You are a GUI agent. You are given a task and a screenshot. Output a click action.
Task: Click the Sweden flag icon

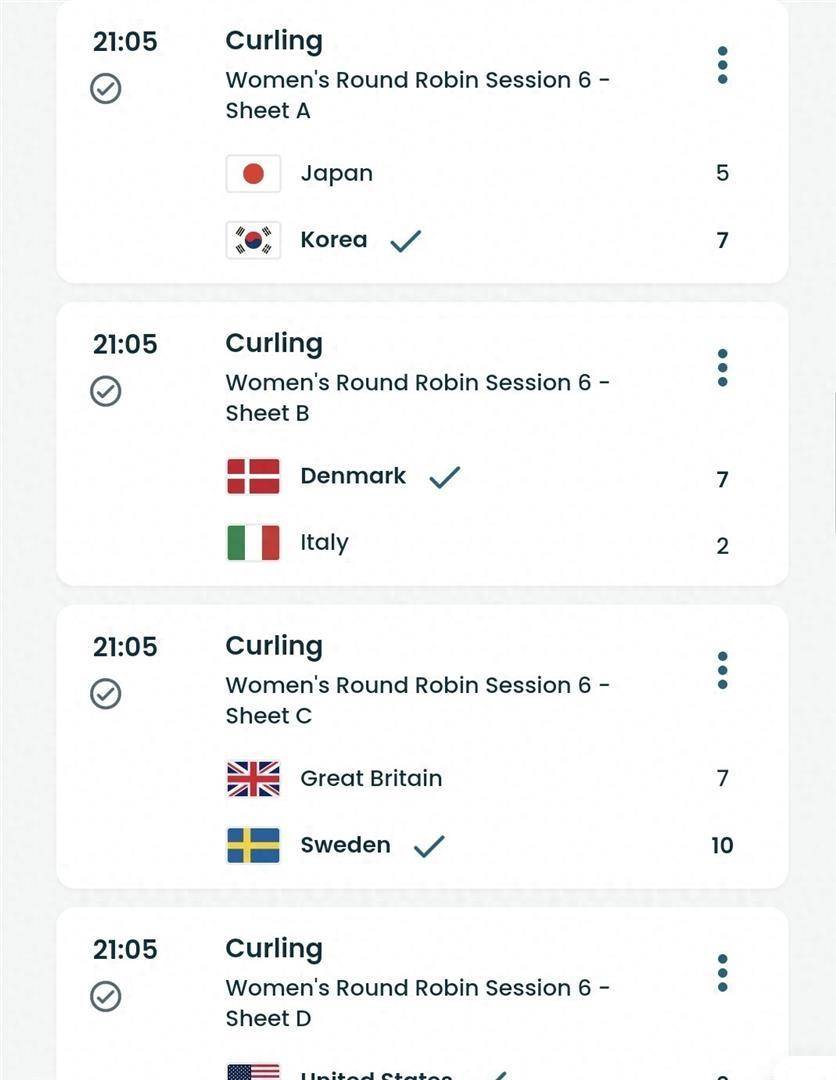[x=253, y=845]
